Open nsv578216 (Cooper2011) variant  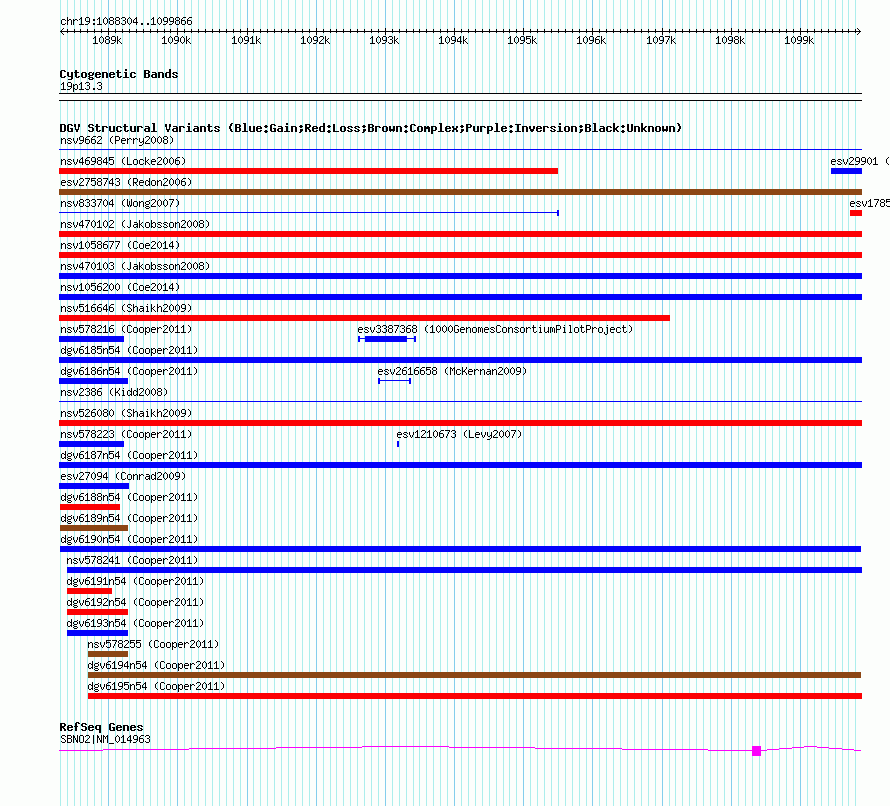(x=126, y=329)
